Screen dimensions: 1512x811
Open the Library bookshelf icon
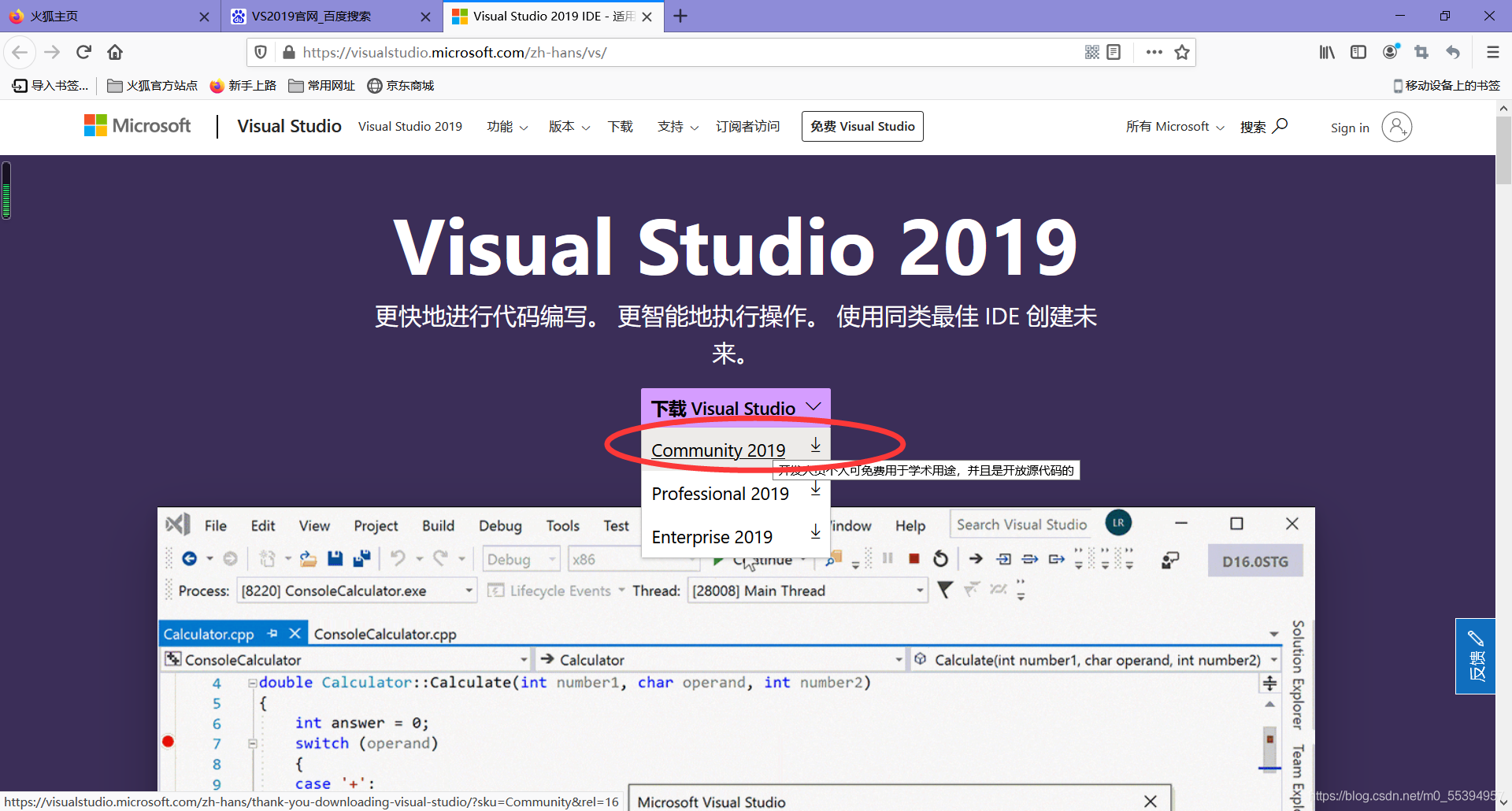(x=1327, y=52)
